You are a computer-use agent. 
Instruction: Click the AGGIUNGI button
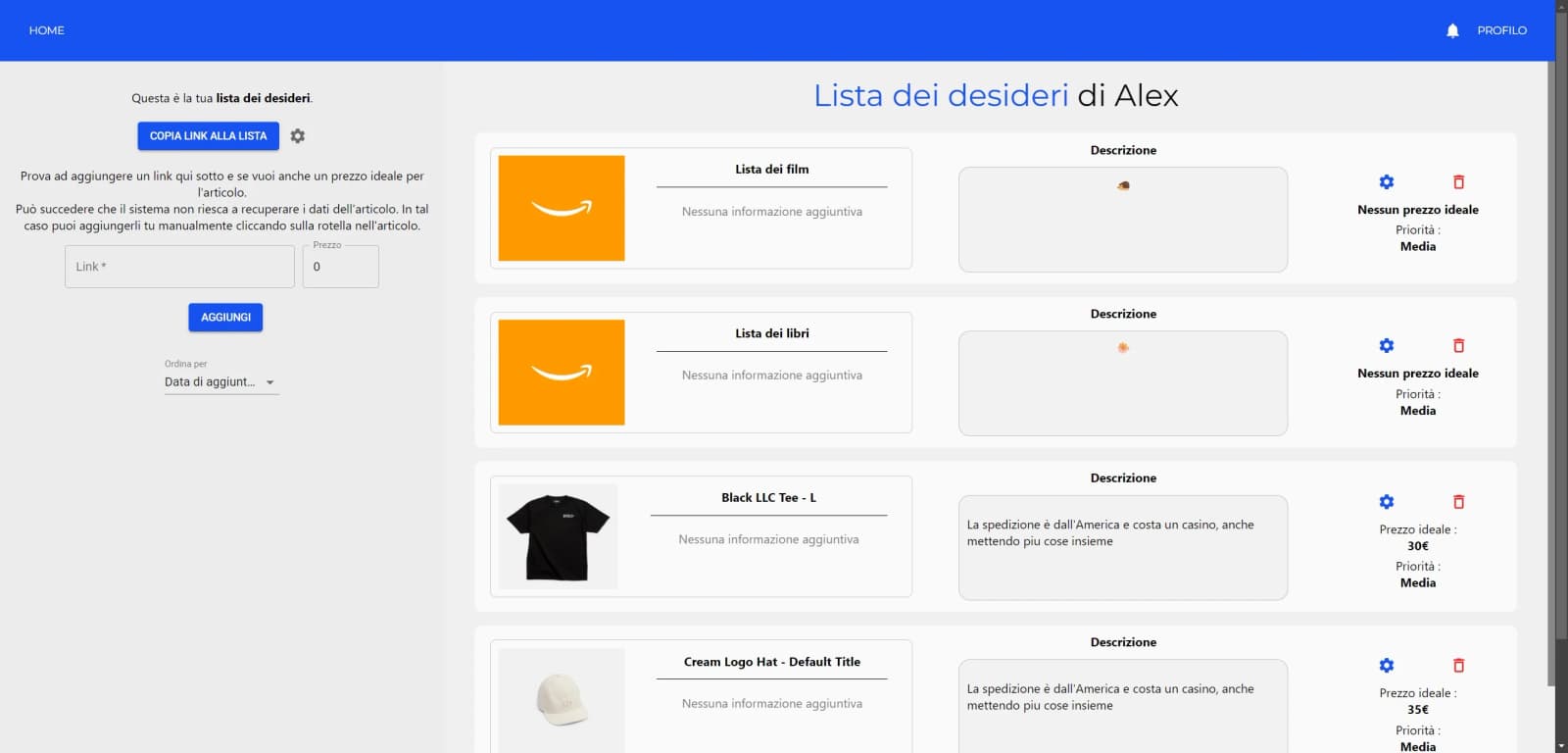225,318
